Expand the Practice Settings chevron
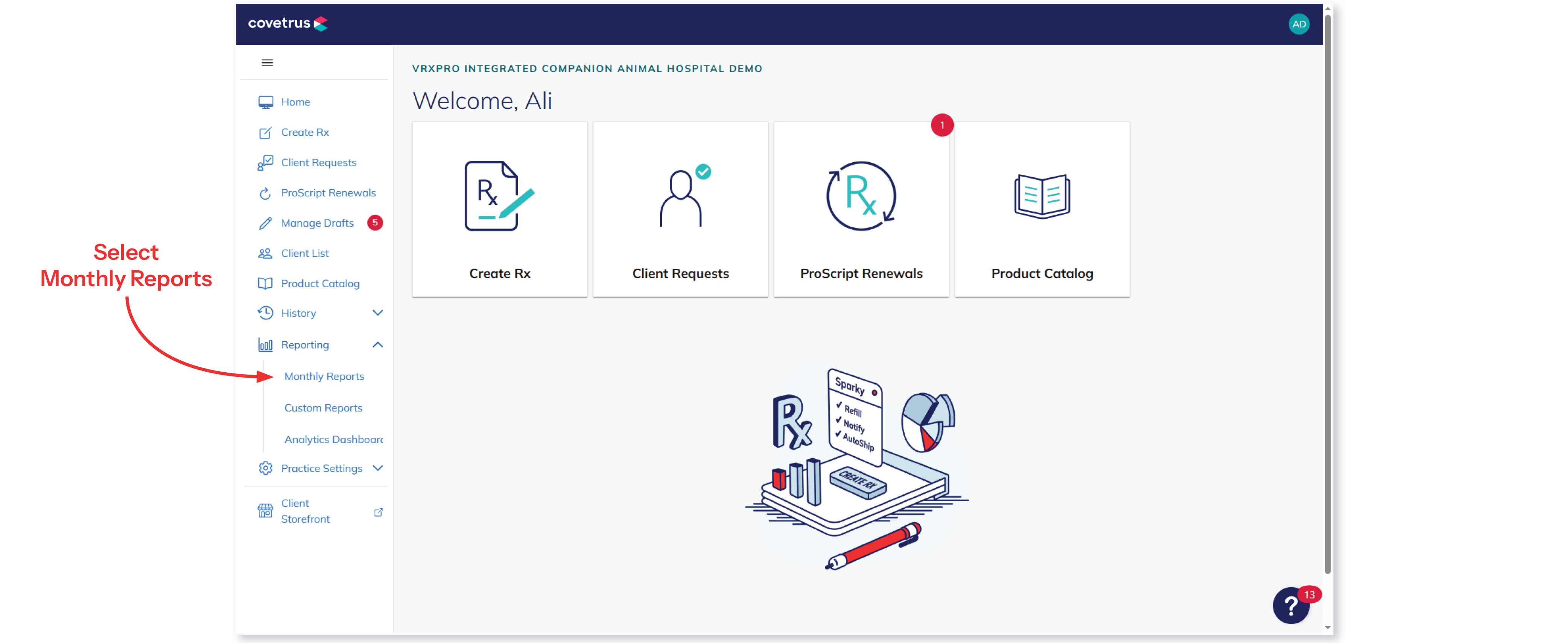 [x=377, y=468]
